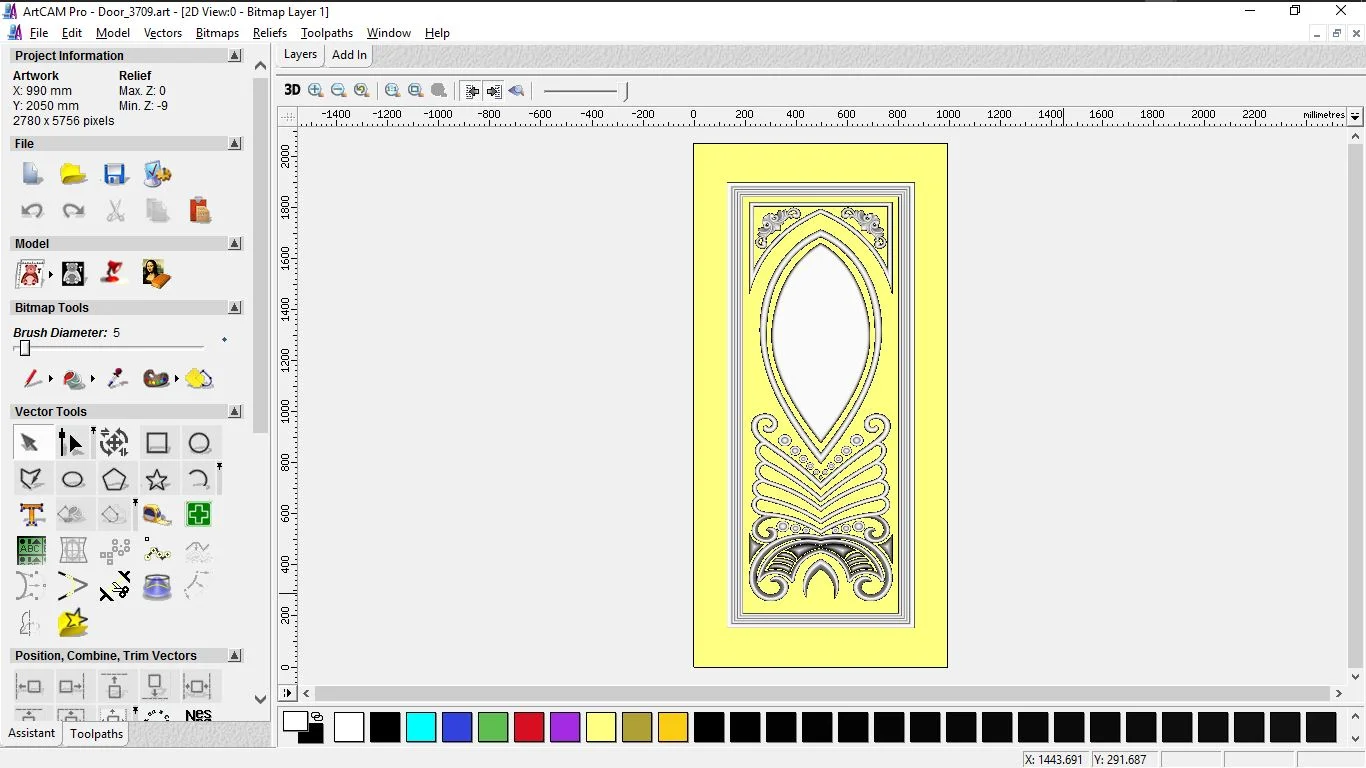Viewport: 1366px width, 768px height.
Task: Click the Create Polygon pentagon tool
Action: [115, 480]
